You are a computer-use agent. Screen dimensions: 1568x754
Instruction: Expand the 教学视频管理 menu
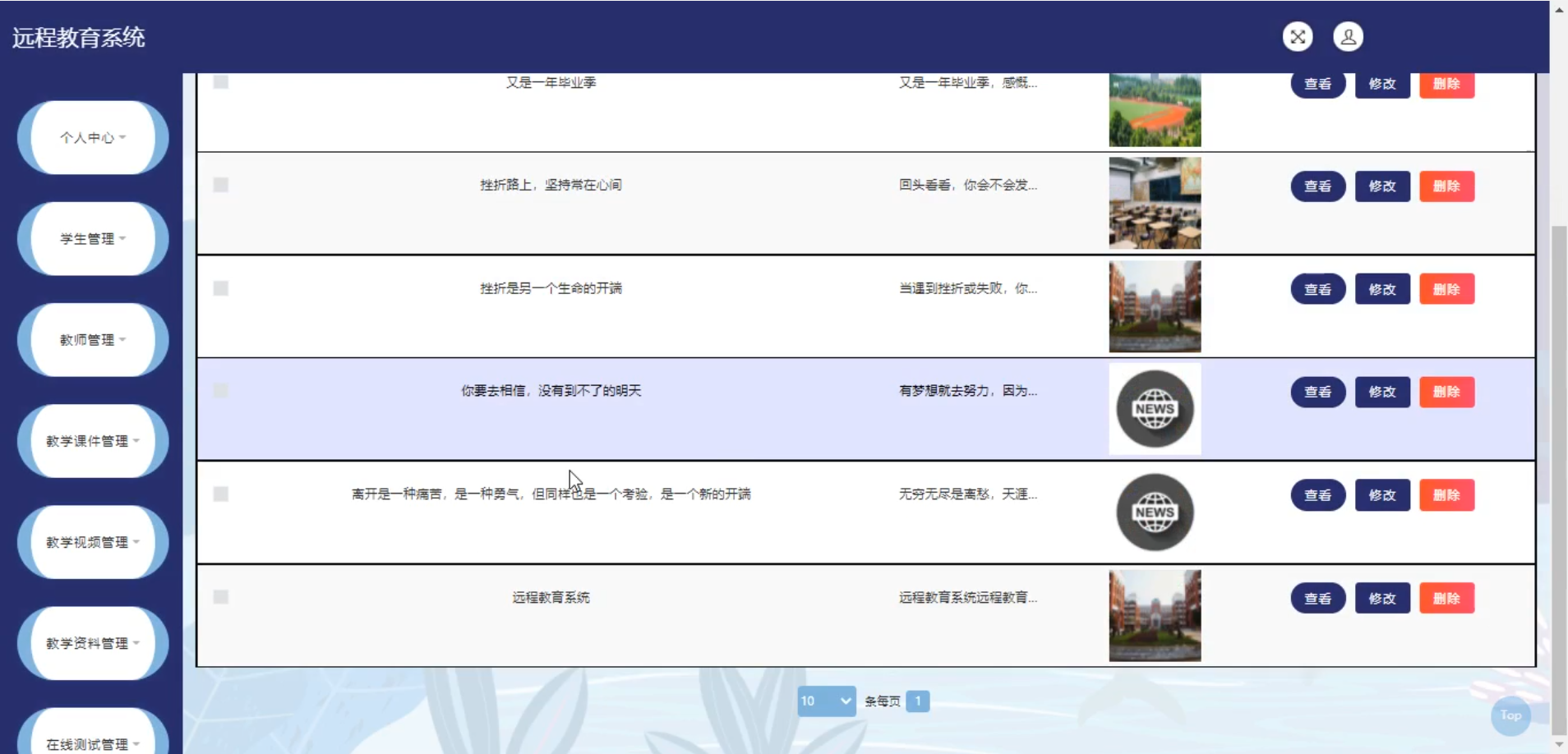(x=93, y=542)
